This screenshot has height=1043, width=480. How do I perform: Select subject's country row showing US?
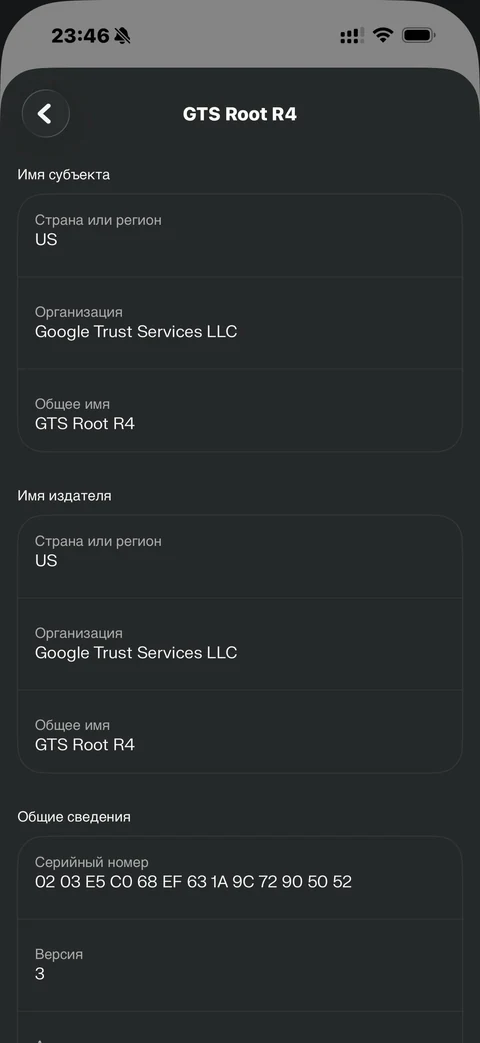[239, 235]
